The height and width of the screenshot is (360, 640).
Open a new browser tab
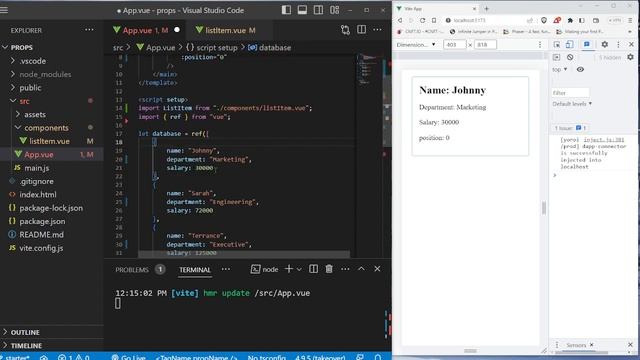tap(487, 9)
